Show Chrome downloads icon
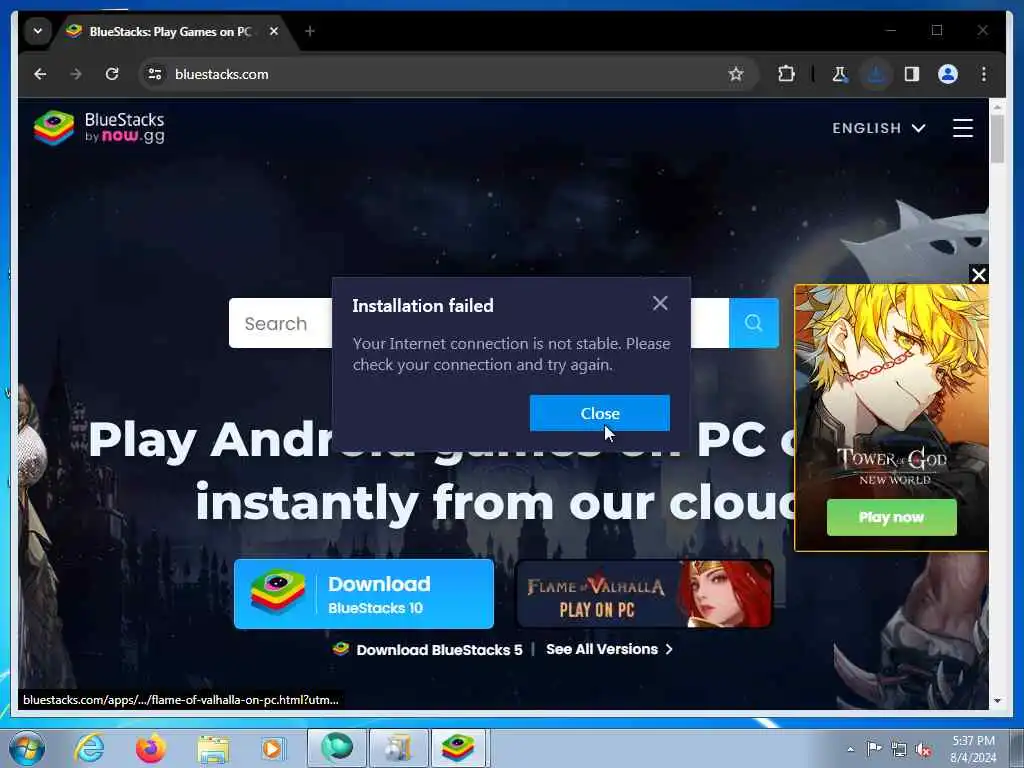1024x768 pixels. [876, 74]
